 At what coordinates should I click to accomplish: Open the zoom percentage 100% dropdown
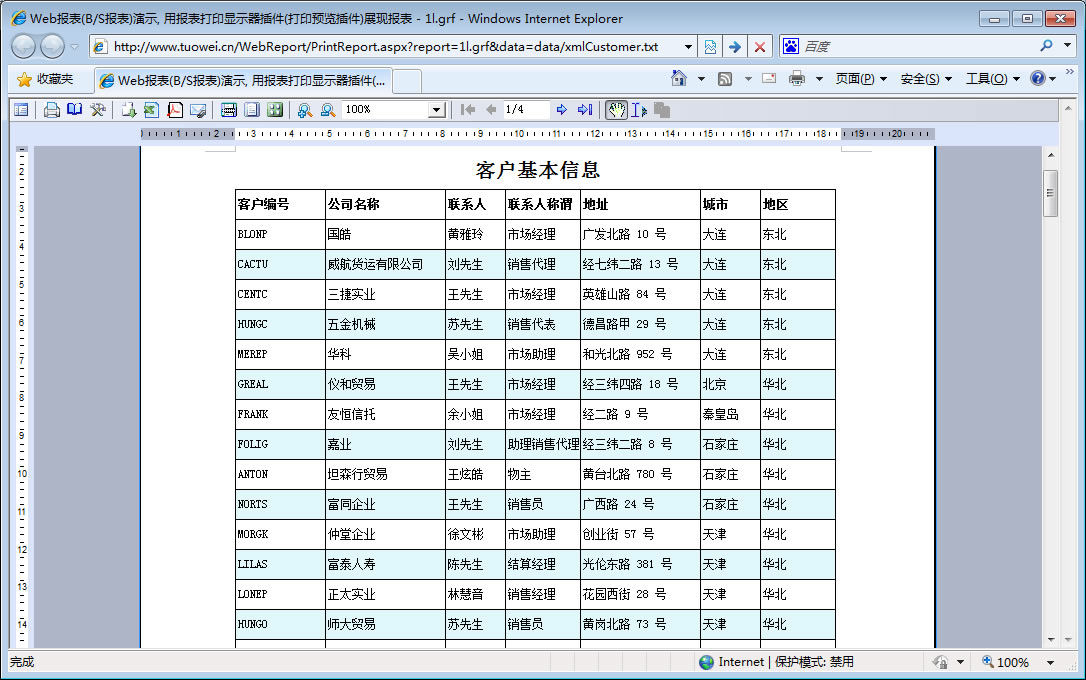coord(436,110)
